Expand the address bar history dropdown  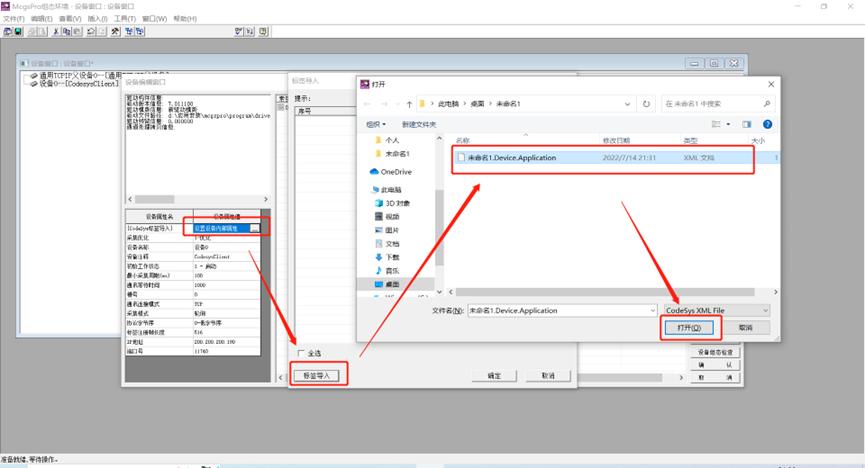(x=627, y=104)
